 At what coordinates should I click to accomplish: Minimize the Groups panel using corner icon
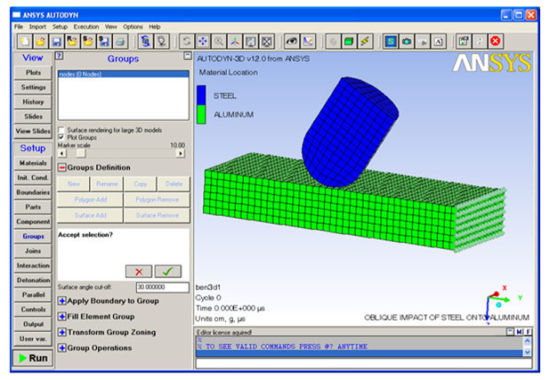[x=188, y=55]
